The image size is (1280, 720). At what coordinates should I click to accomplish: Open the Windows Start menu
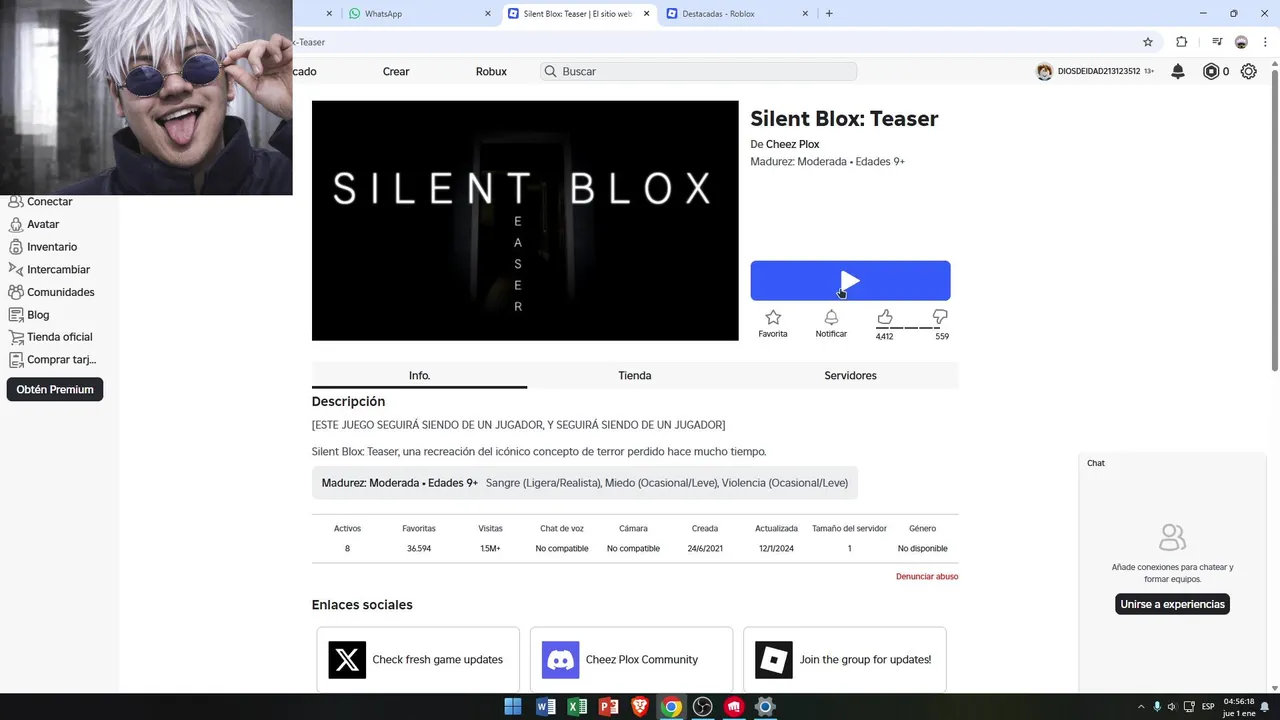click(x=513, y=707)
